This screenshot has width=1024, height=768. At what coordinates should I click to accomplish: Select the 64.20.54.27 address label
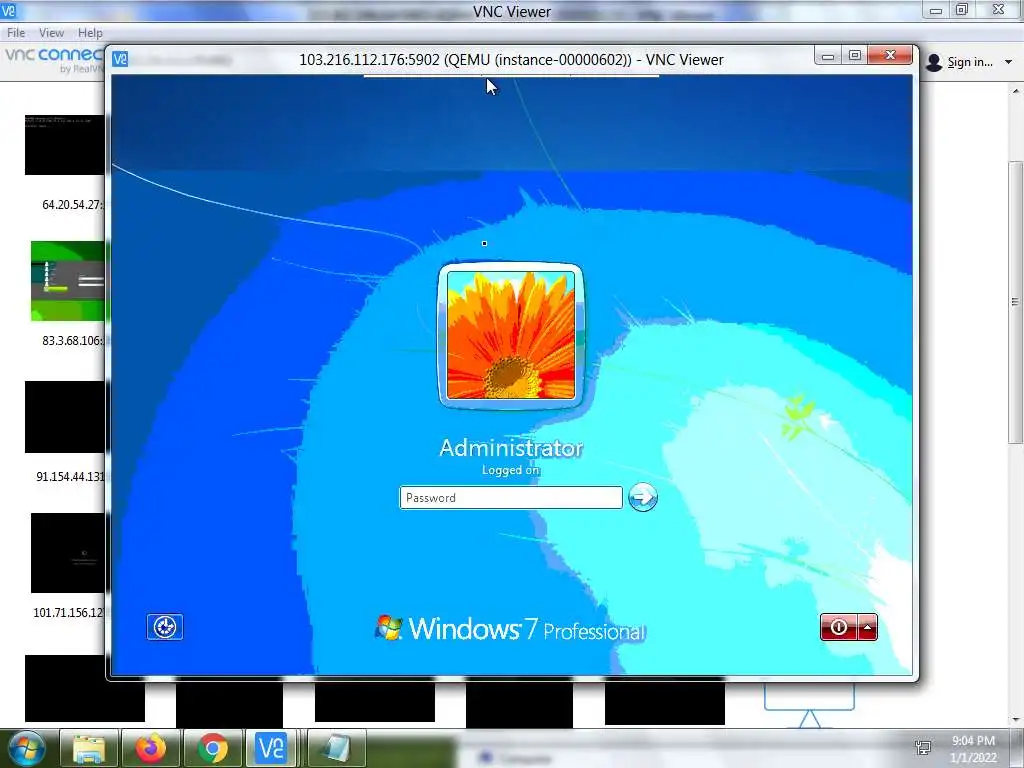pos(72,204)
